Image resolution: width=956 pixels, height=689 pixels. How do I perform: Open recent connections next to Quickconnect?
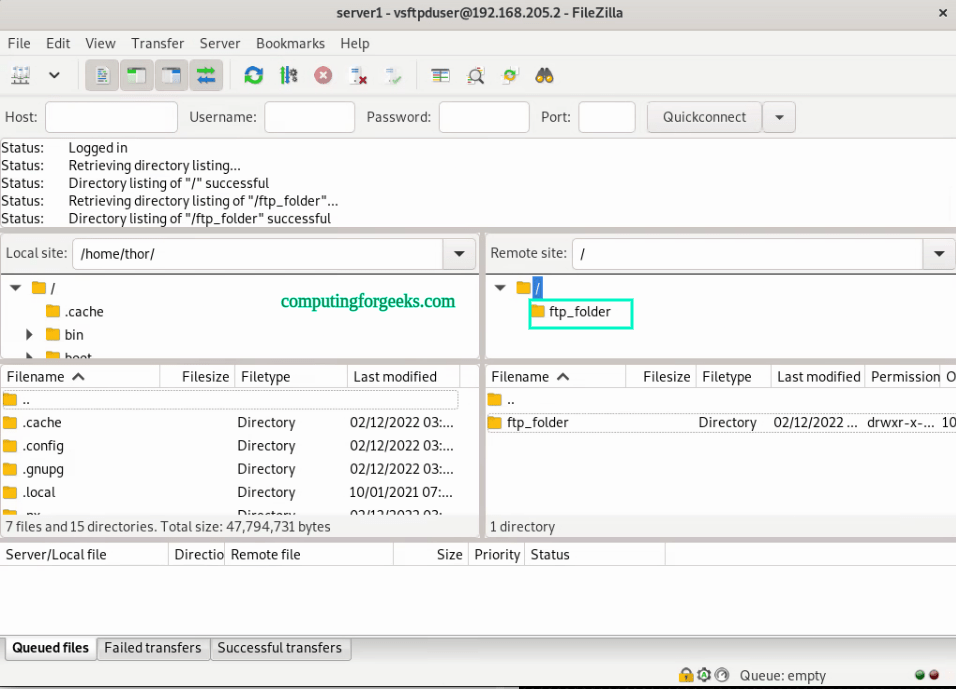point(779,116)
